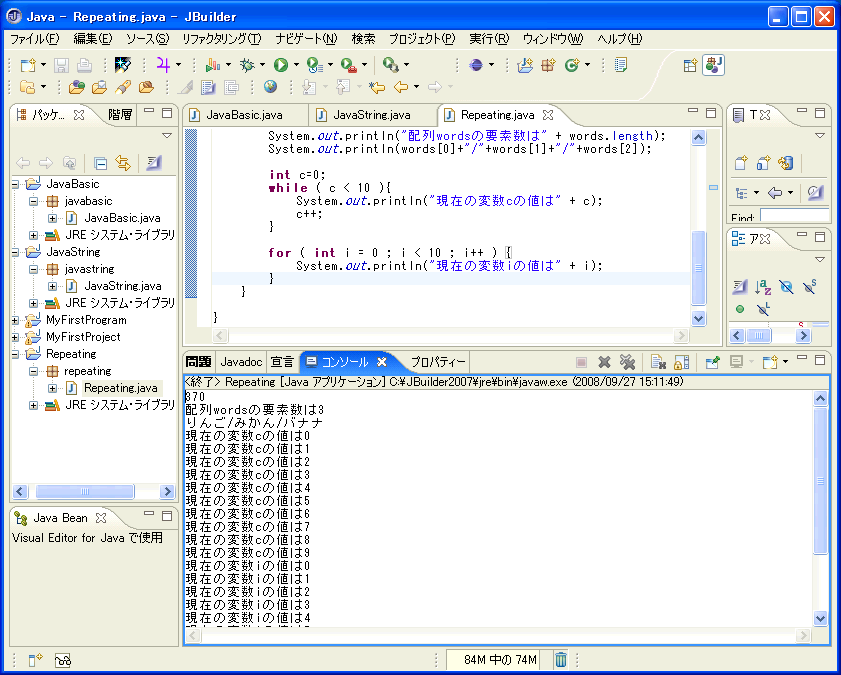
Task: Click the Find input field in right panel
Action: pos(794,217)
